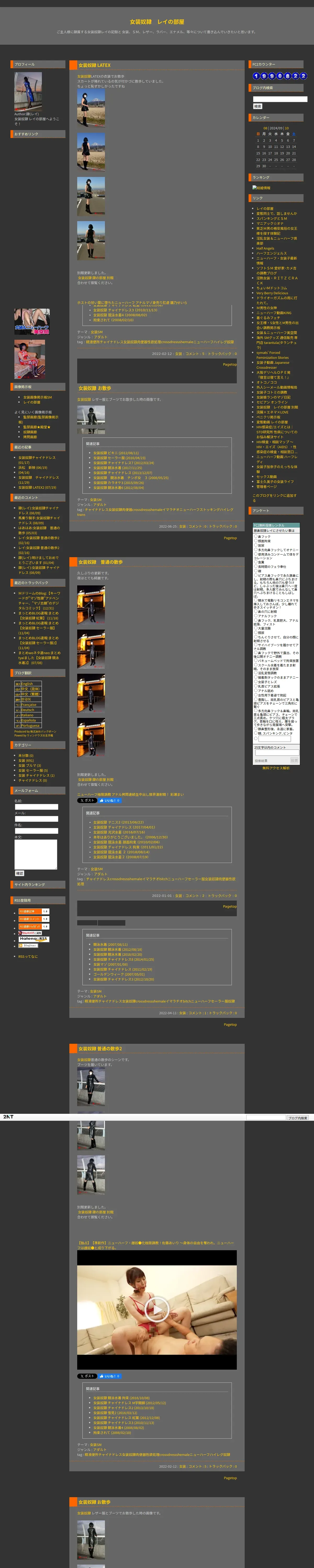The width and height of the screenshot is (314, 1568).
Task: Click the poll comment input field
Action: point(277,752)
